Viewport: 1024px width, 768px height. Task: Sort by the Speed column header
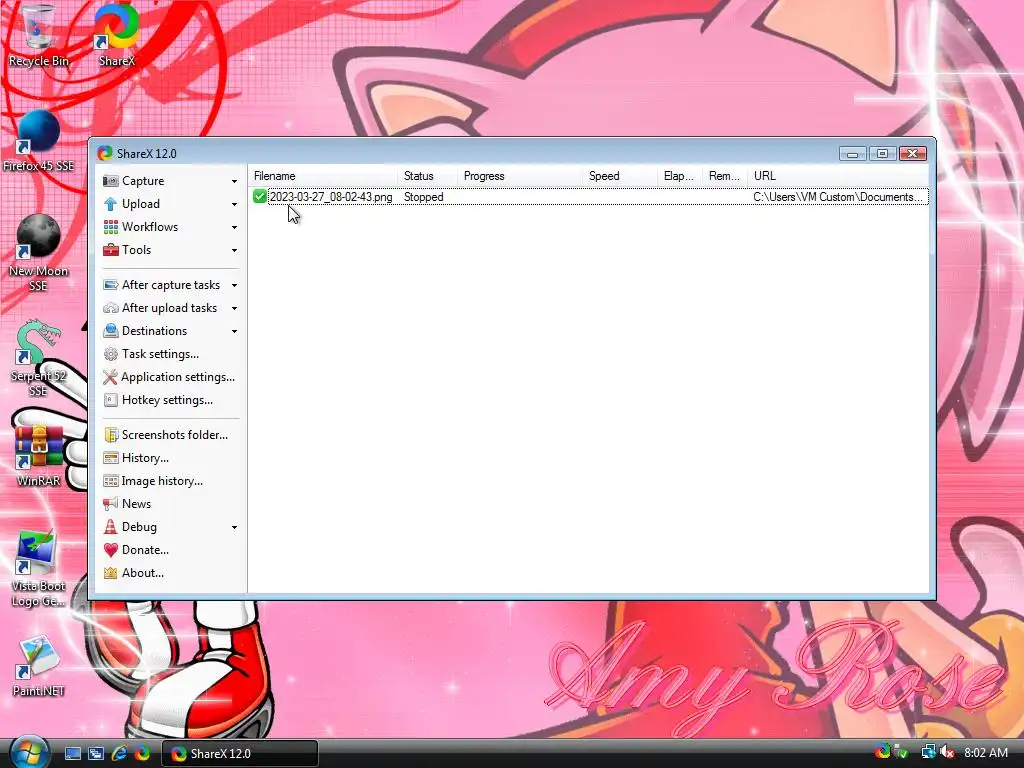click(x=620, y=176)
